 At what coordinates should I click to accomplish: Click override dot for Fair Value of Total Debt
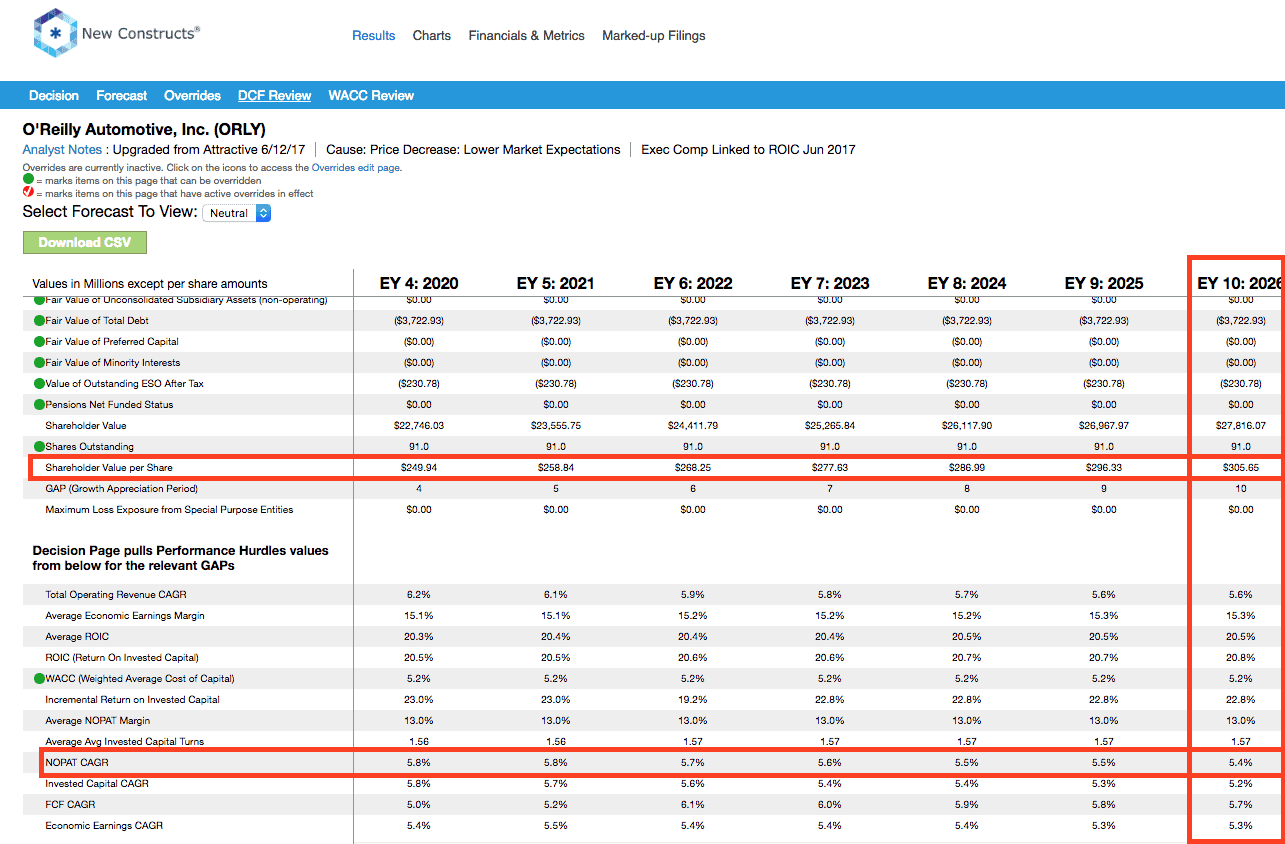coord(39,321)
